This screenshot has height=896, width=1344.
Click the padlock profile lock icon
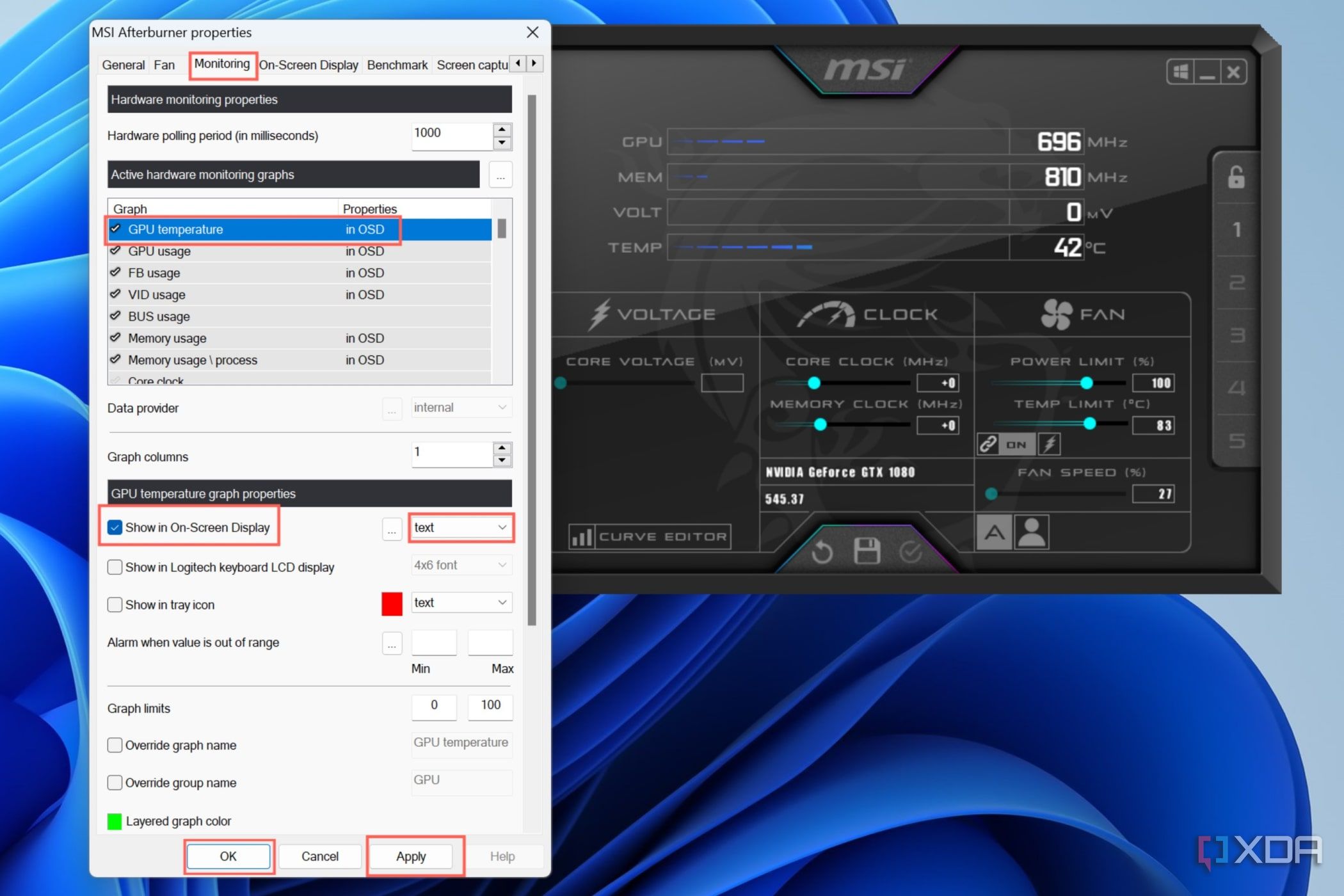pyautogui.click(x=1236, y=177)
